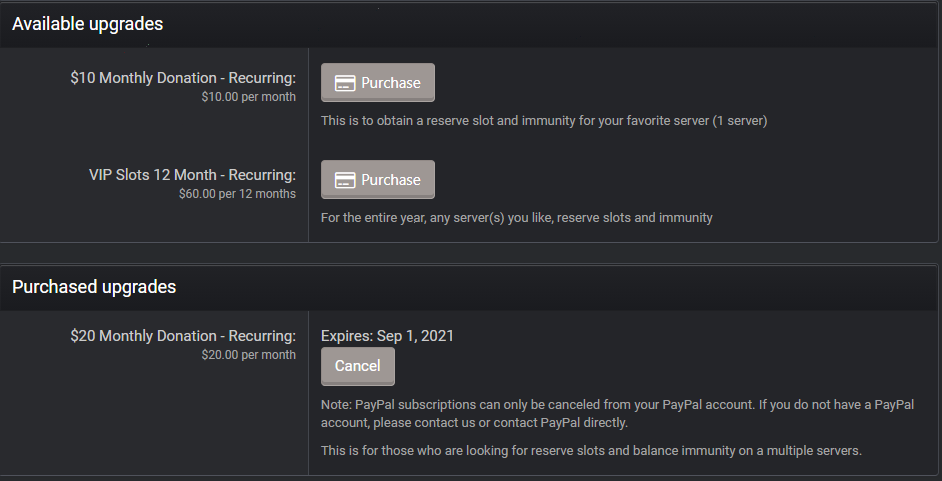Image resolution: width=942 pixels, height=481 pixels.
Task: Click the $60.00 per 12 months price text
Action: coord(237,194)
